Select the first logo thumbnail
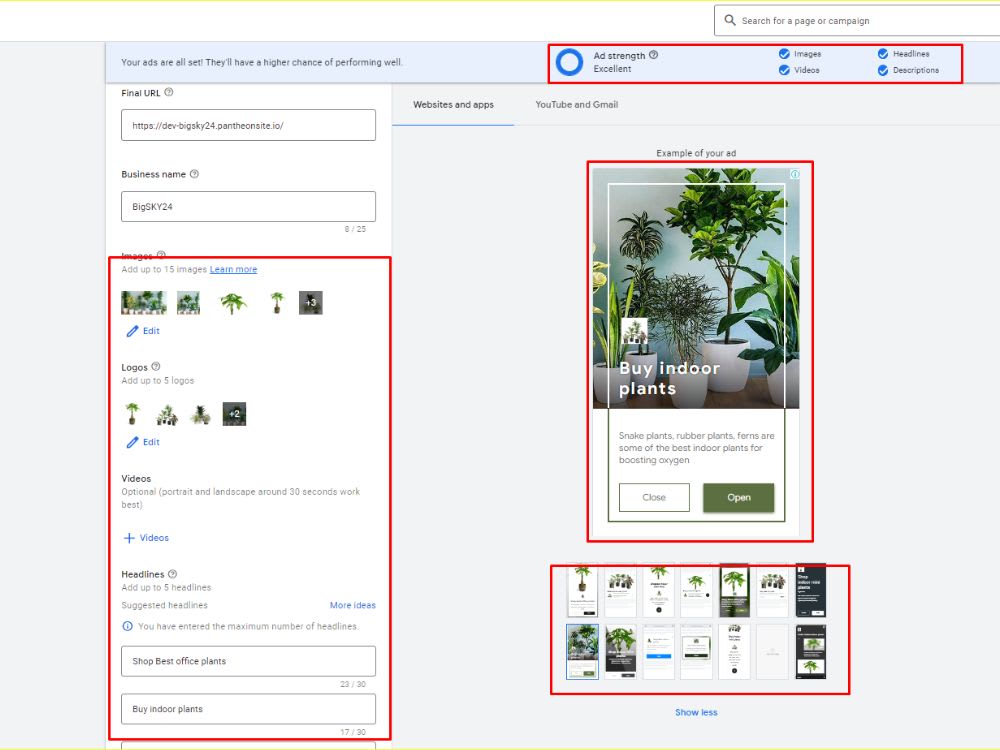Screen dimensions: 1000x750 click(133, 414)
